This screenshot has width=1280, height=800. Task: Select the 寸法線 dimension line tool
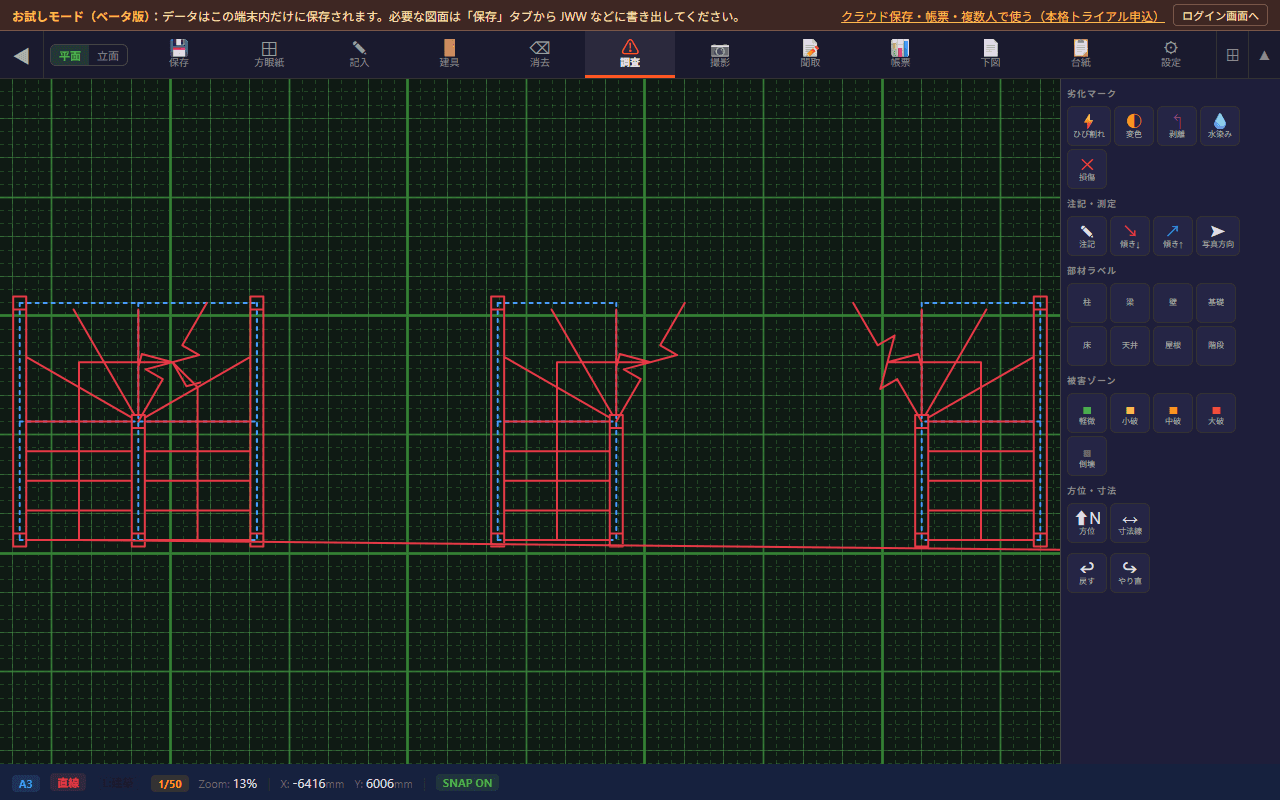pos(1130,523)
